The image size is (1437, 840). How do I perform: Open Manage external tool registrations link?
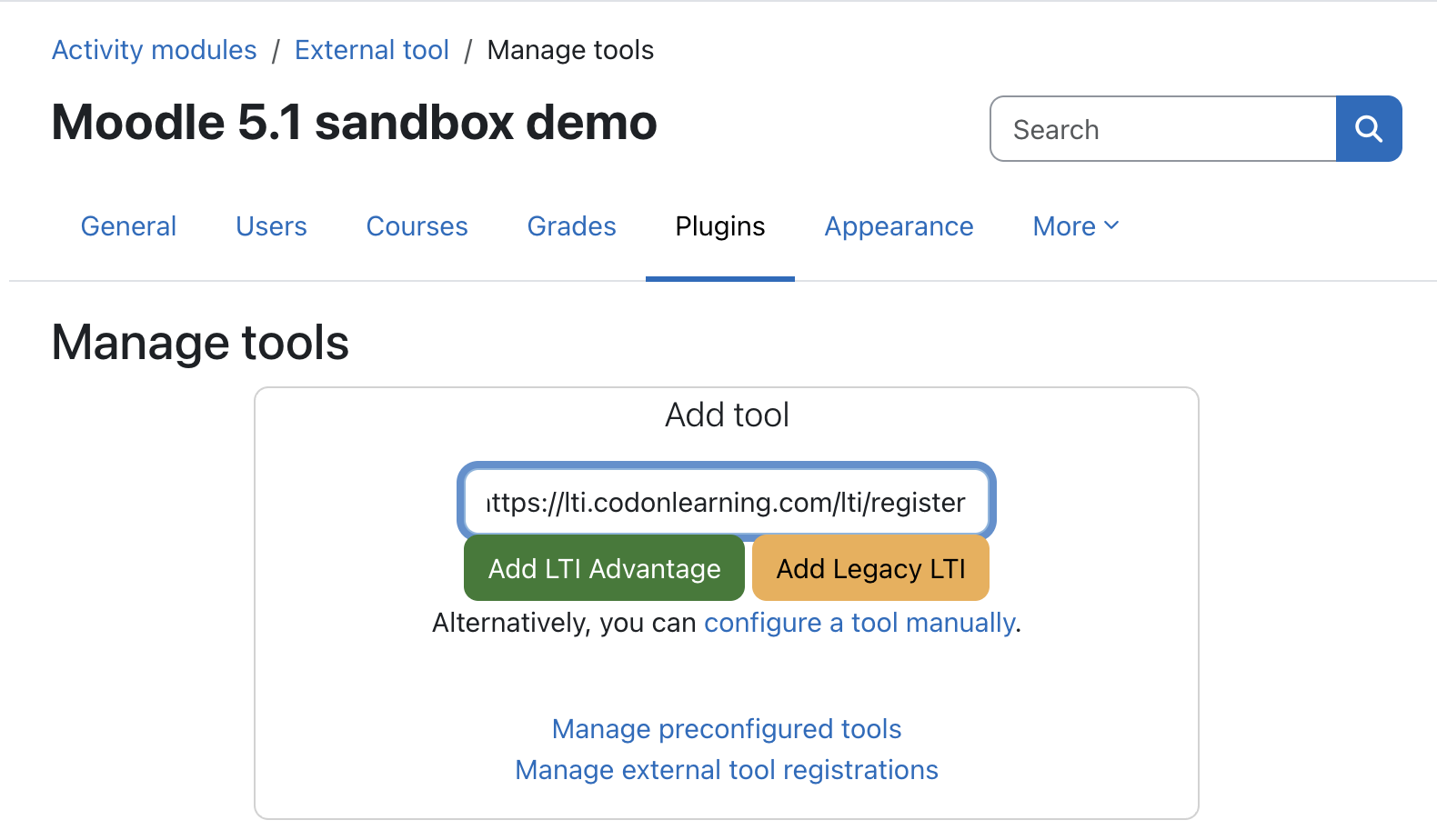click(x=727, y=770)
